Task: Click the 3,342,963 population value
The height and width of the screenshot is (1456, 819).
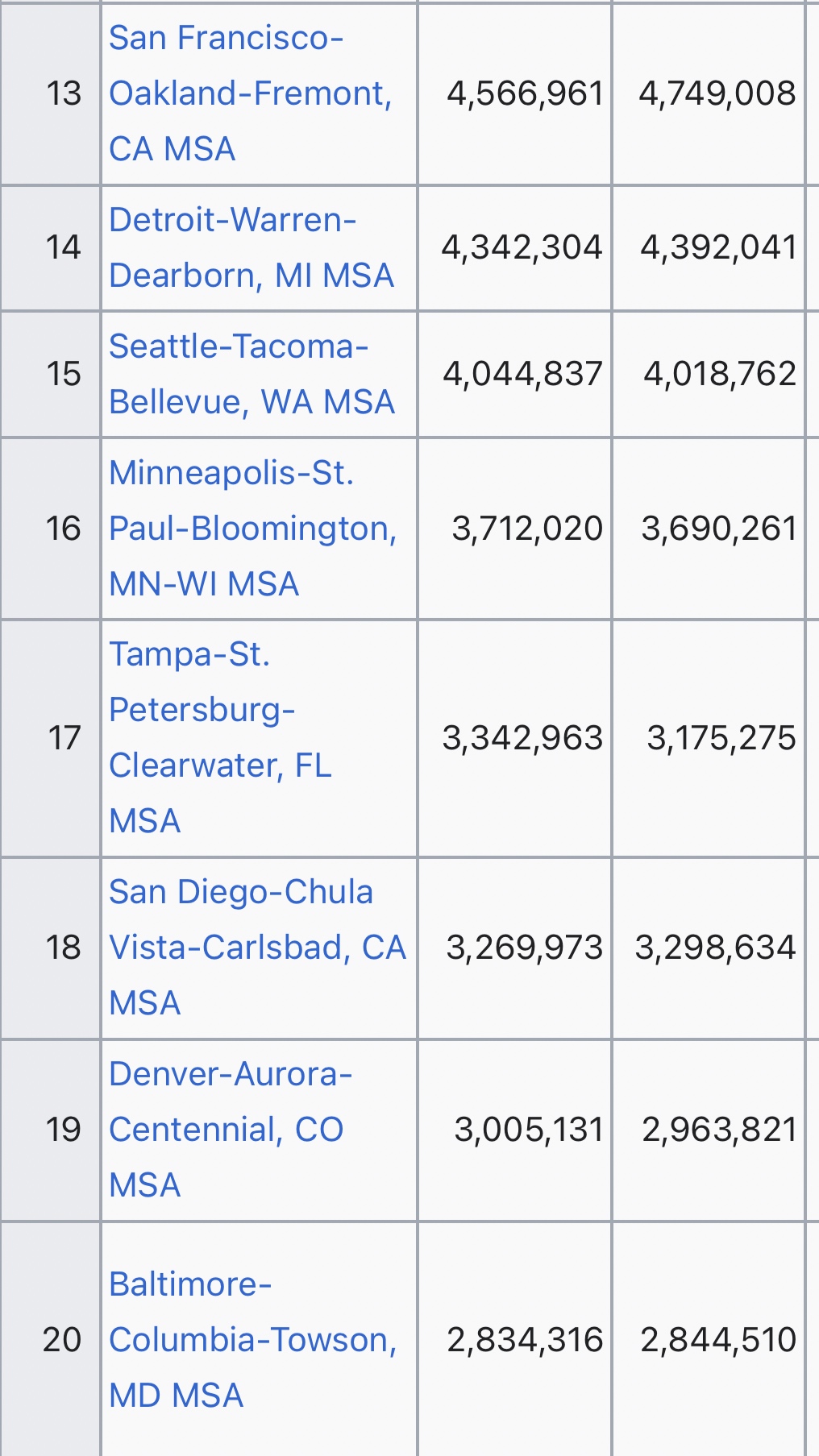Action: click(x=522, y=738)
